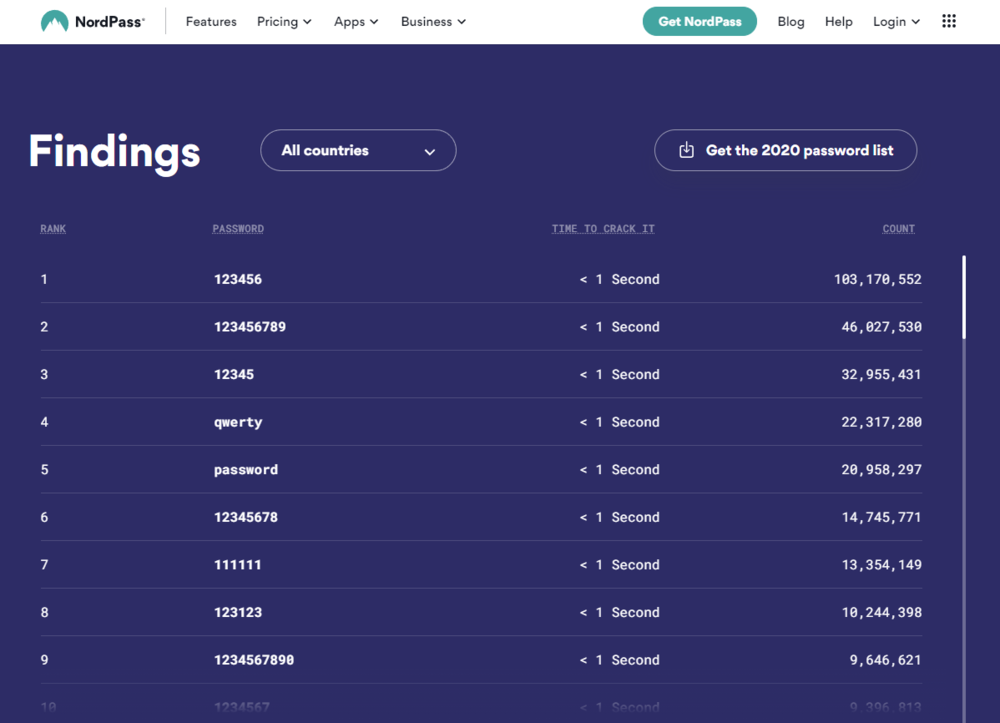
Task: Select the All countries filter dropdown
Action: 358,150
